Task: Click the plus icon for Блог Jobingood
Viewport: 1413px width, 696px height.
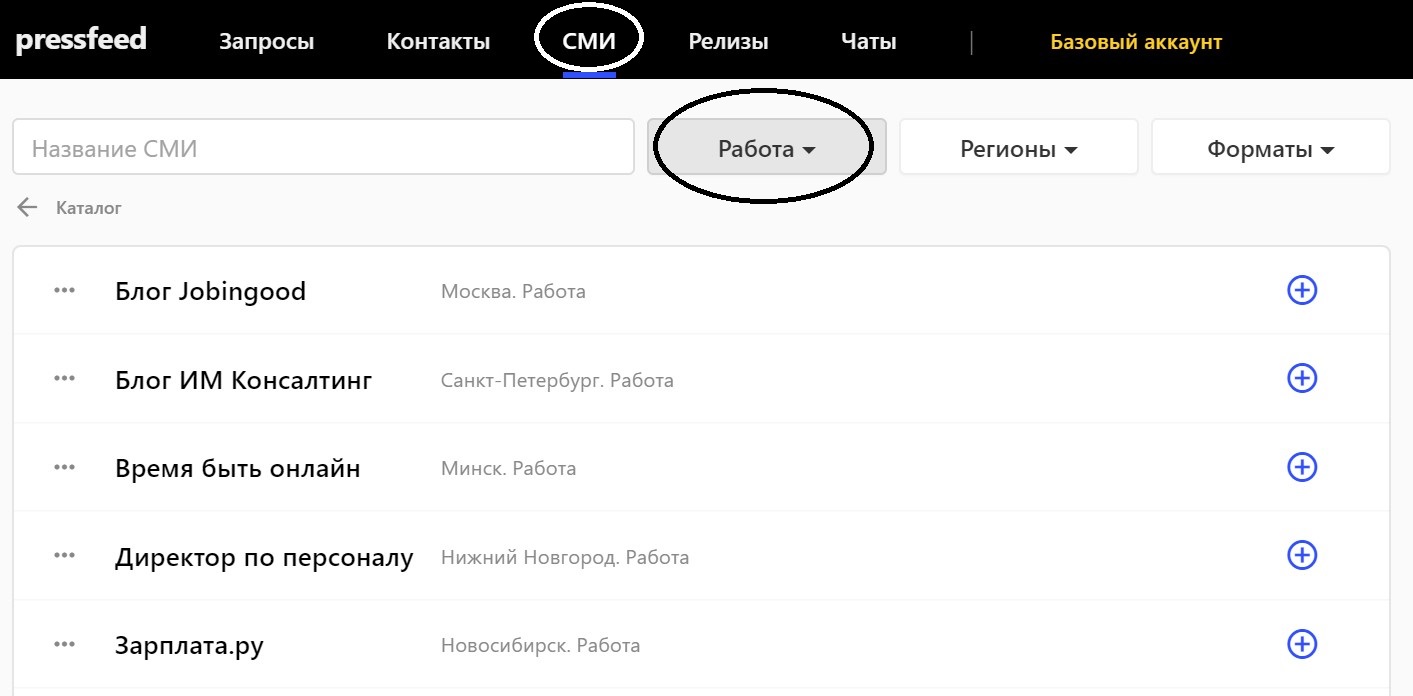Action: [x=1301, y=290]
